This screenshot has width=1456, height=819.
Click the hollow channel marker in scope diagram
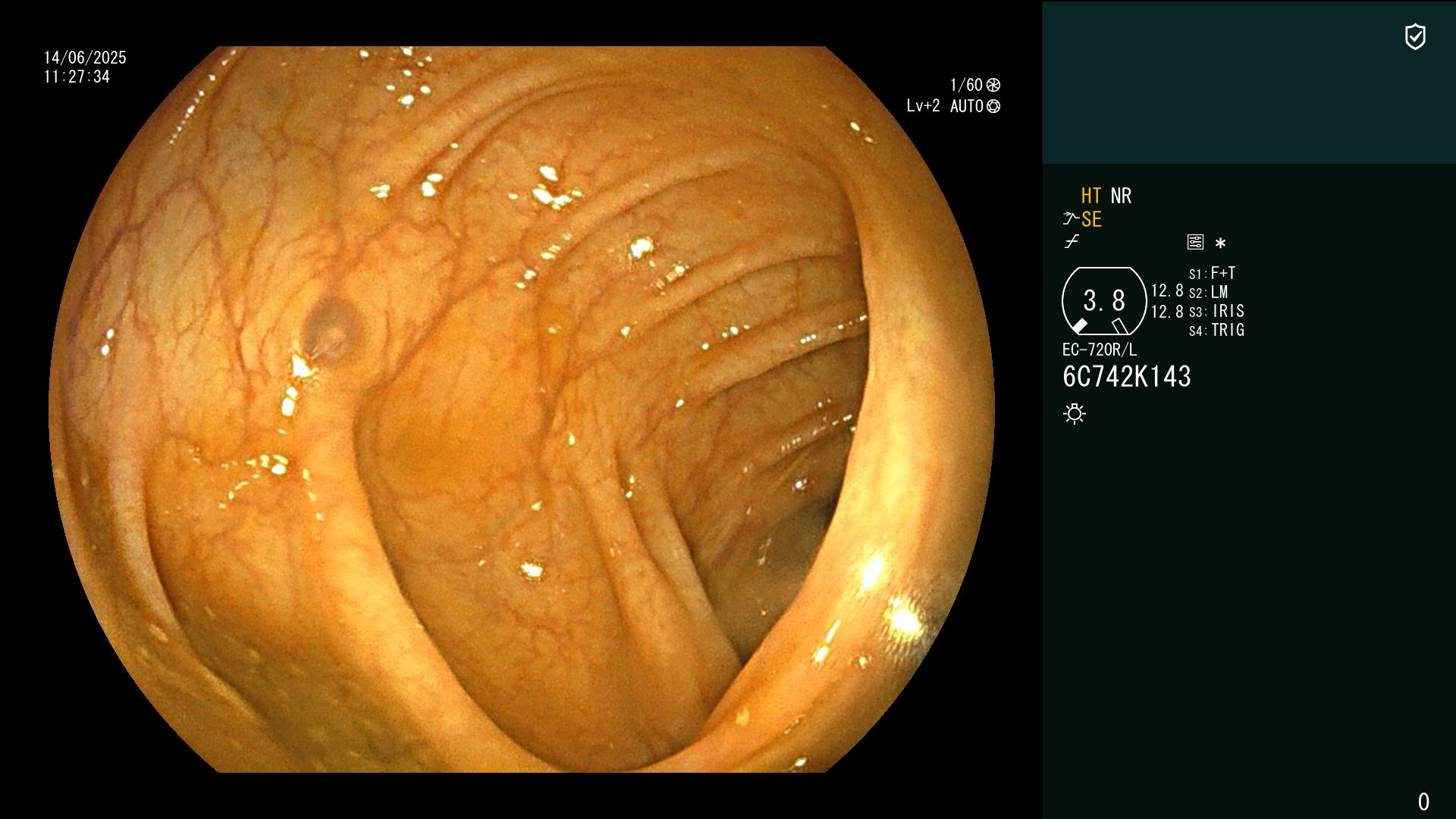[1120, 327]
